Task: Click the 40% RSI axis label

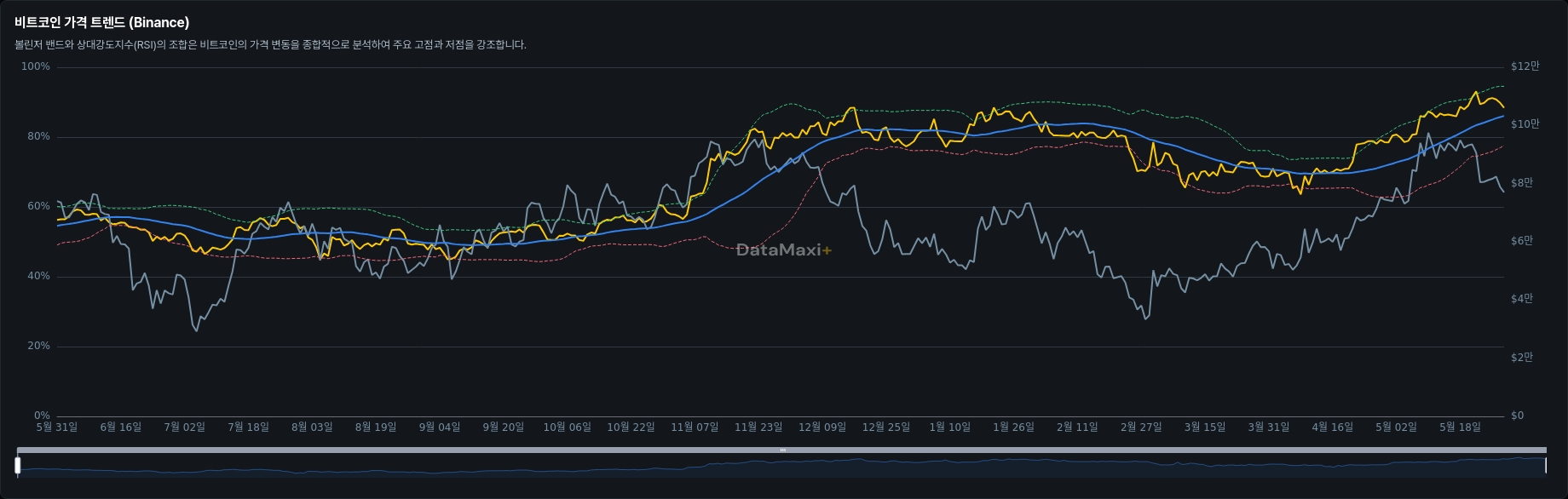Action: click(x=38, y=276)
